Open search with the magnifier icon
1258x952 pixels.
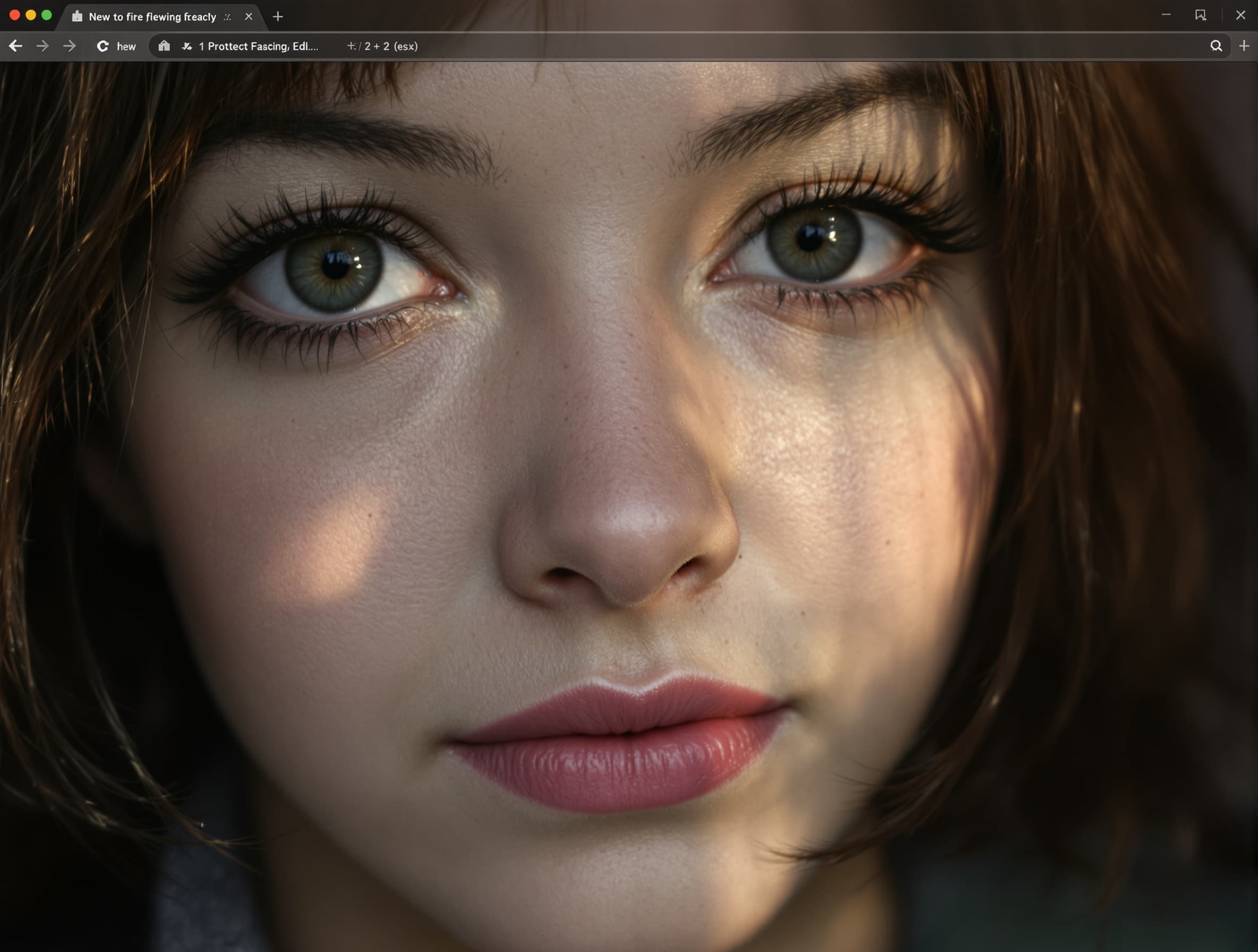pos(1215,46)
